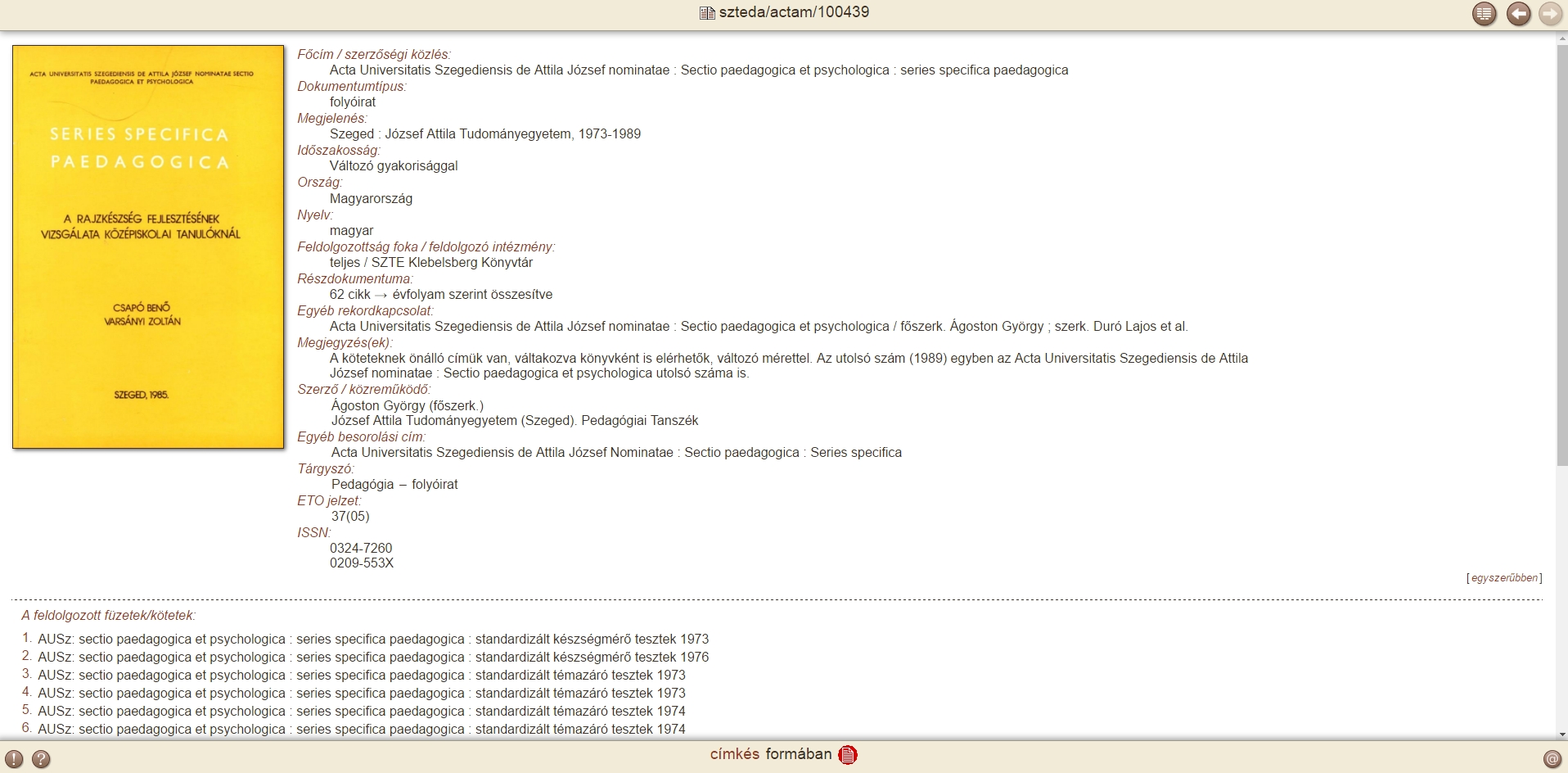
Task: Click the egyszerűbben link
Action: point(1504,578)
